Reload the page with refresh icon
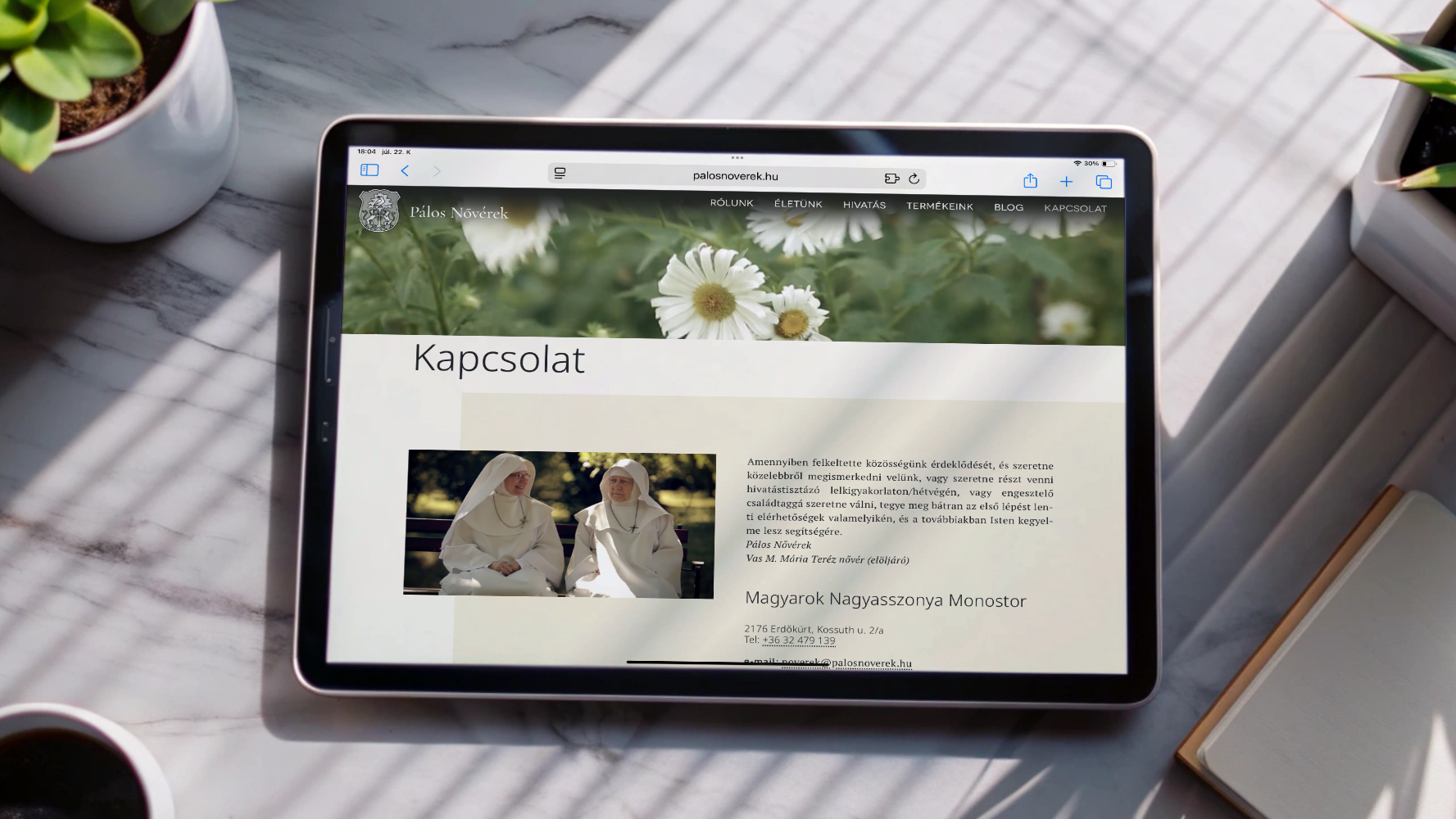This screenshot has height=819, width=1456. click(914, 178)
